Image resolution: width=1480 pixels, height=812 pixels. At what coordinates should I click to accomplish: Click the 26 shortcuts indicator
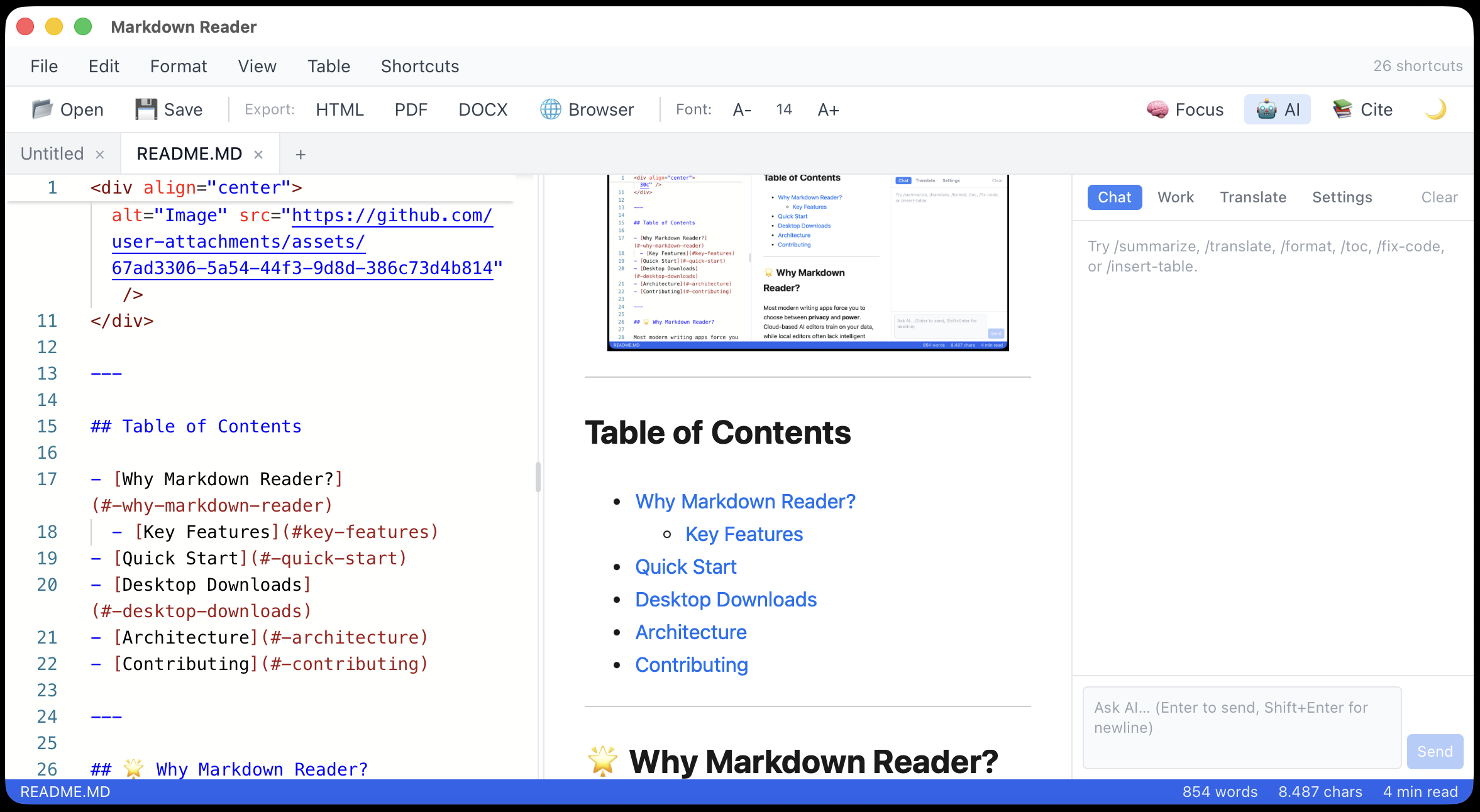coord(1418,66)
